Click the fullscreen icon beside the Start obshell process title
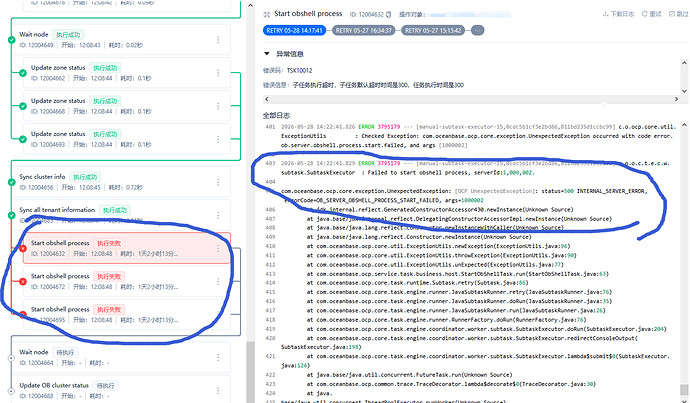 click(267, 15)
